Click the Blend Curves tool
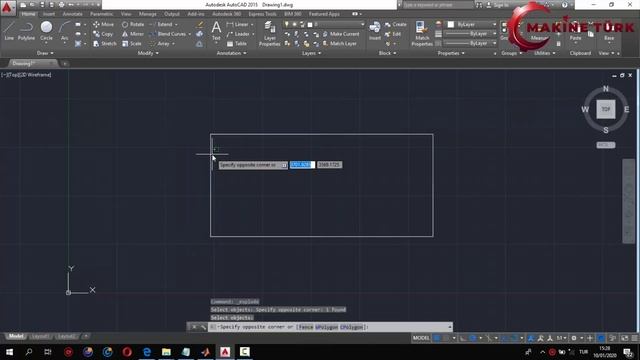Screen dimensions: 640x360 coord(168,34)
